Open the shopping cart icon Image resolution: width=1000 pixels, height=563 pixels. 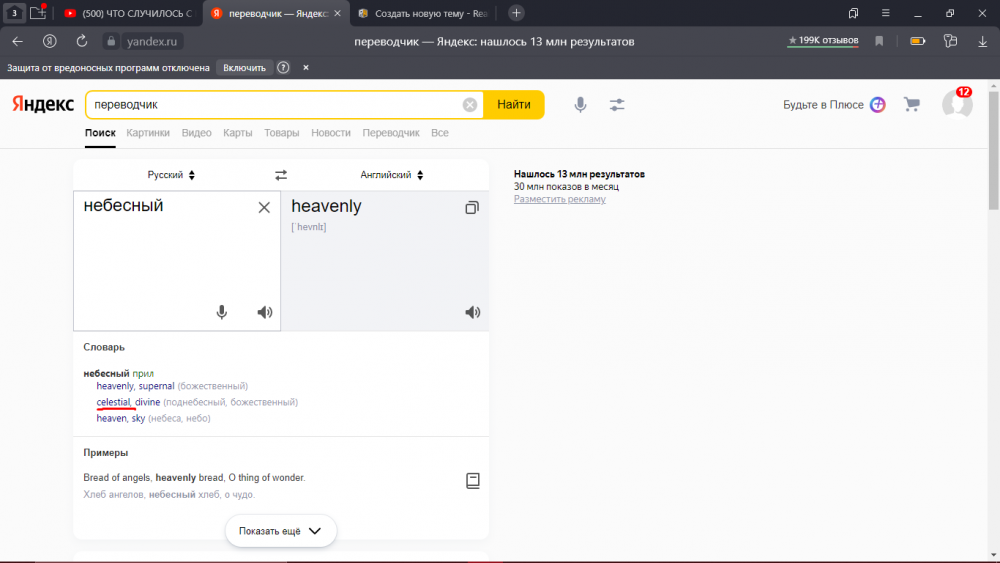point(912,105)
